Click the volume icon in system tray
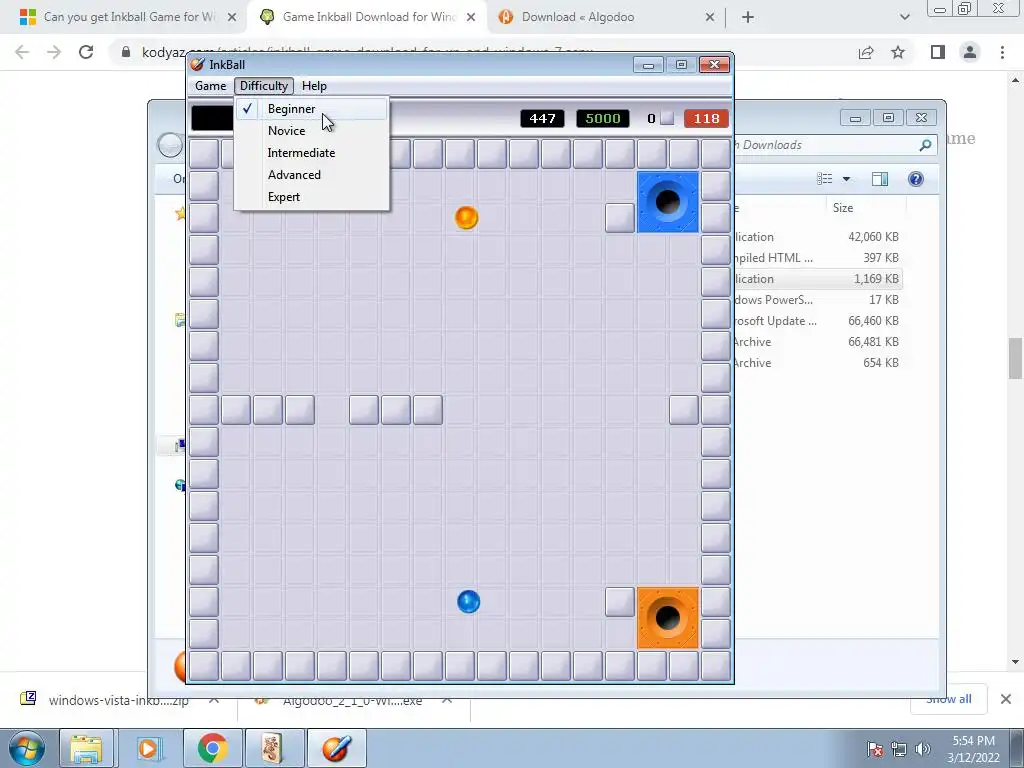This screenshot has width=1024, height=768. tap(922, 749)
